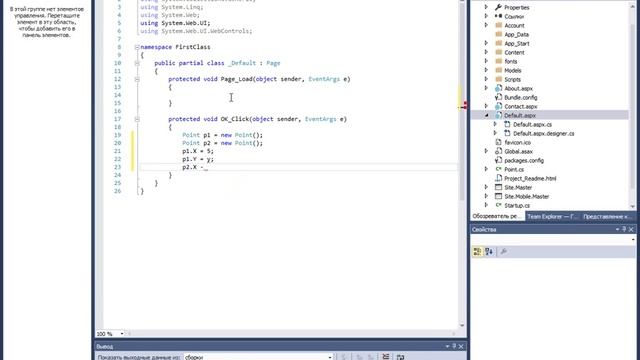Image resolution: width=640 pixels, height=360 pixels.
Task: Select Project_Readme.html in the solution tree
Action: coord(530,178)
